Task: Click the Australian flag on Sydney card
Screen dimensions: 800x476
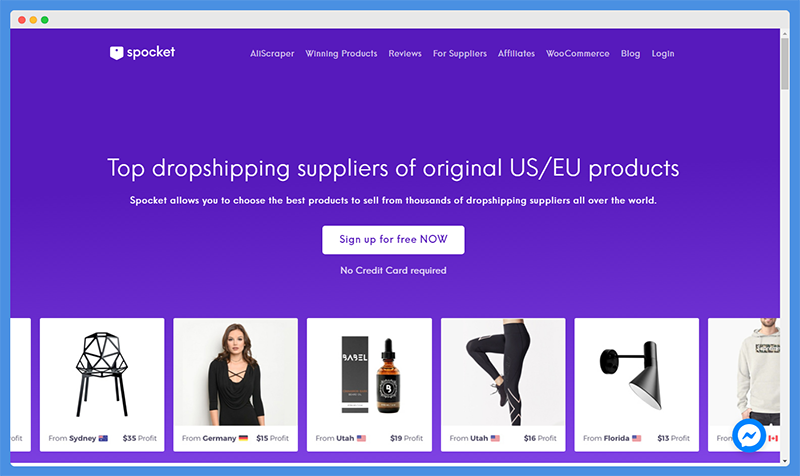Action: tap(103, 438)
